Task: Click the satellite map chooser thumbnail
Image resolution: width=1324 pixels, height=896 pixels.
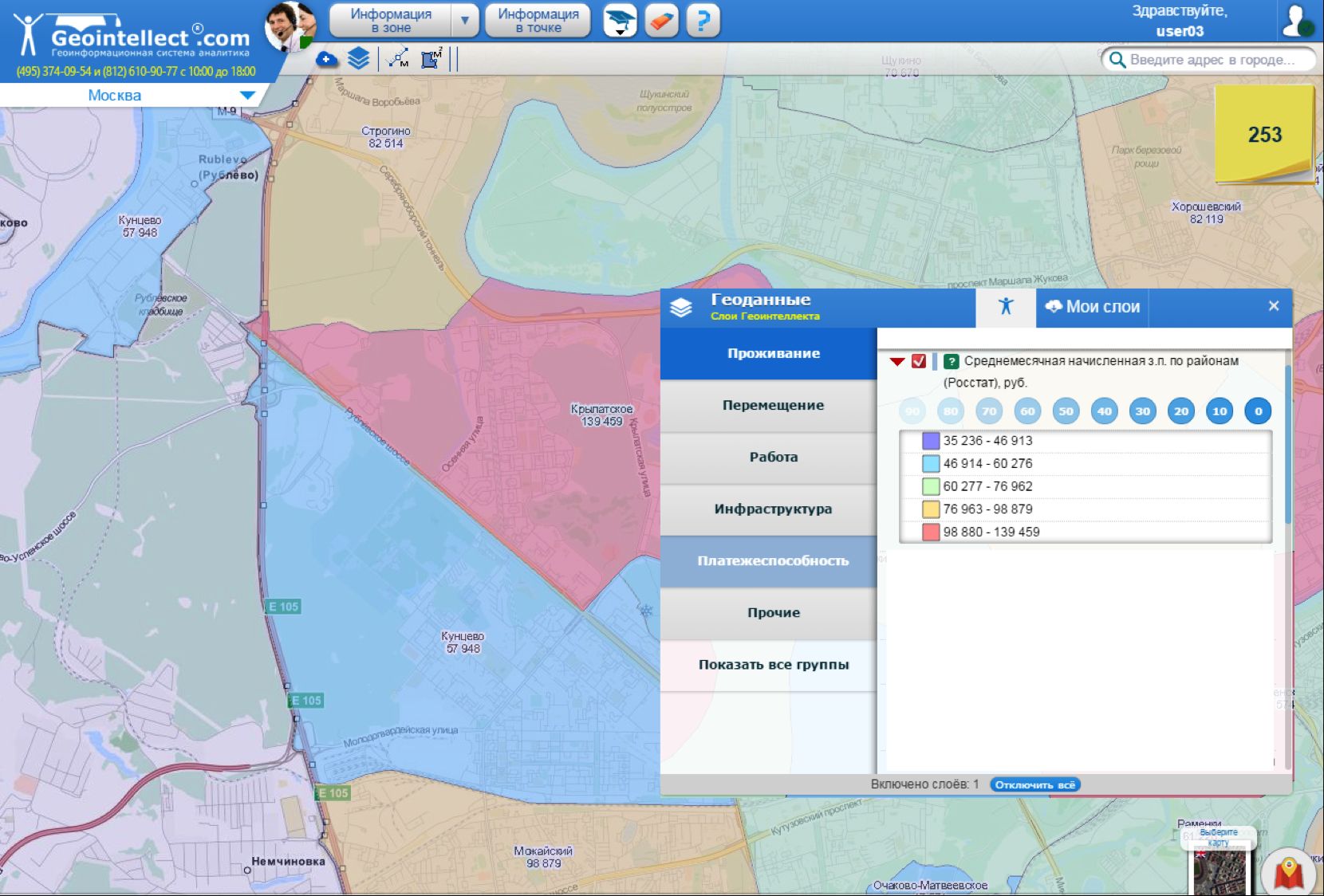Action: 1218,872
